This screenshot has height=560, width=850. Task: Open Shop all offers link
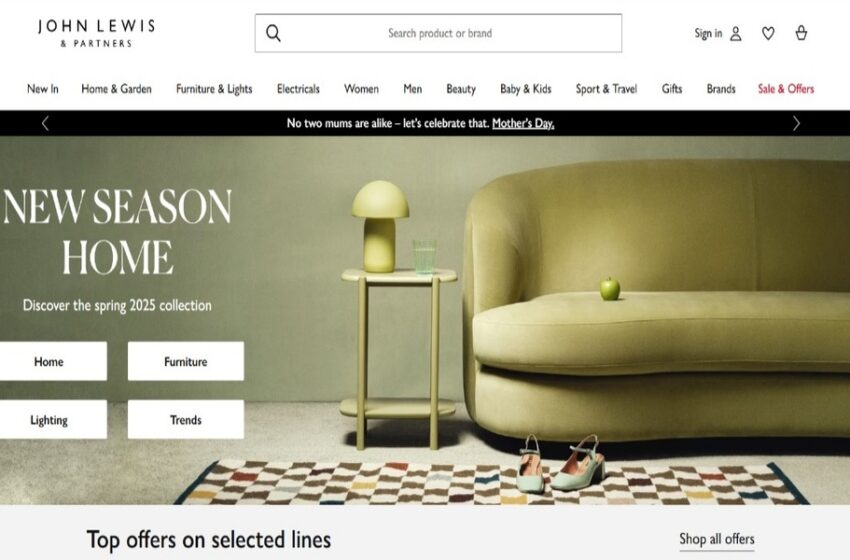(717, 539)
